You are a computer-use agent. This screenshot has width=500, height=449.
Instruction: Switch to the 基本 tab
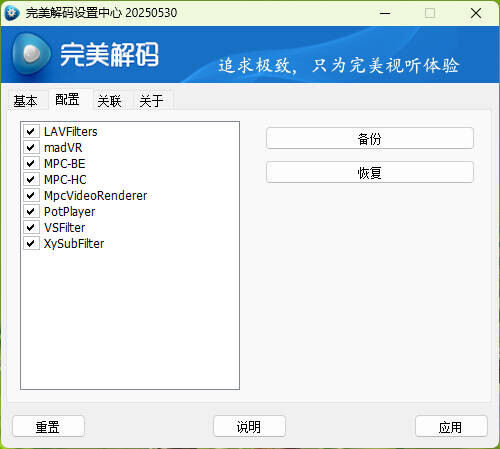[25, 101]
